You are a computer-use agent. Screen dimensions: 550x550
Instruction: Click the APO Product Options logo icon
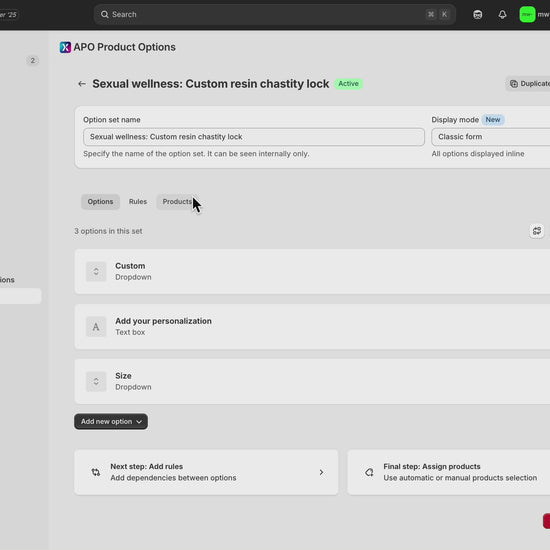tap(65, 47)
